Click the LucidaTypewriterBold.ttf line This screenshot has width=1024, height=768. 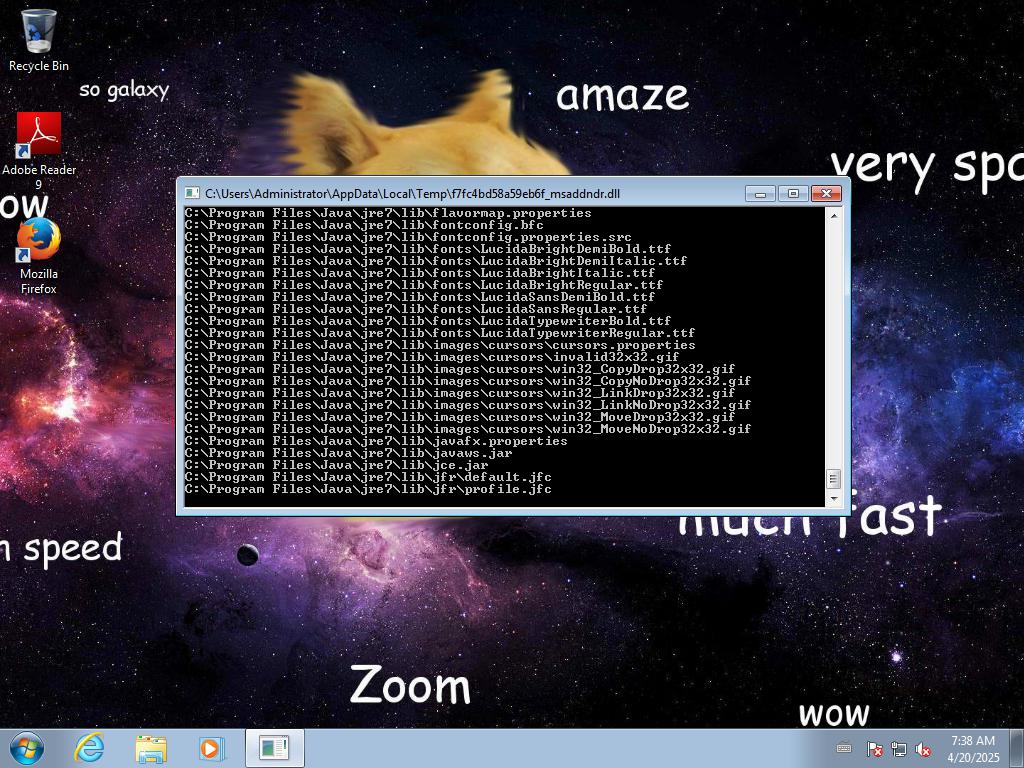pos(428,321)
